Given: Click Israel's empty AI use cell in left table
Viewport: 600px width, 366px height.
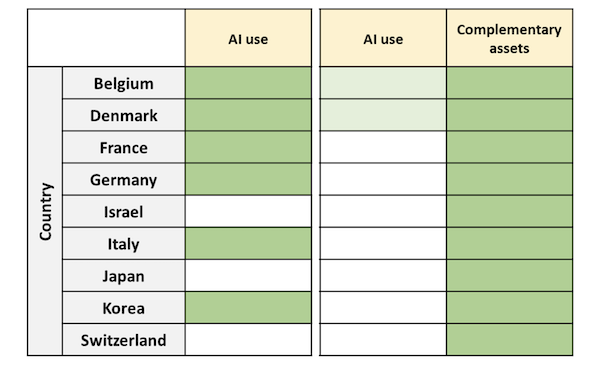Looking at the screenshot, I should pyautogui.click(x=248, y=212).
